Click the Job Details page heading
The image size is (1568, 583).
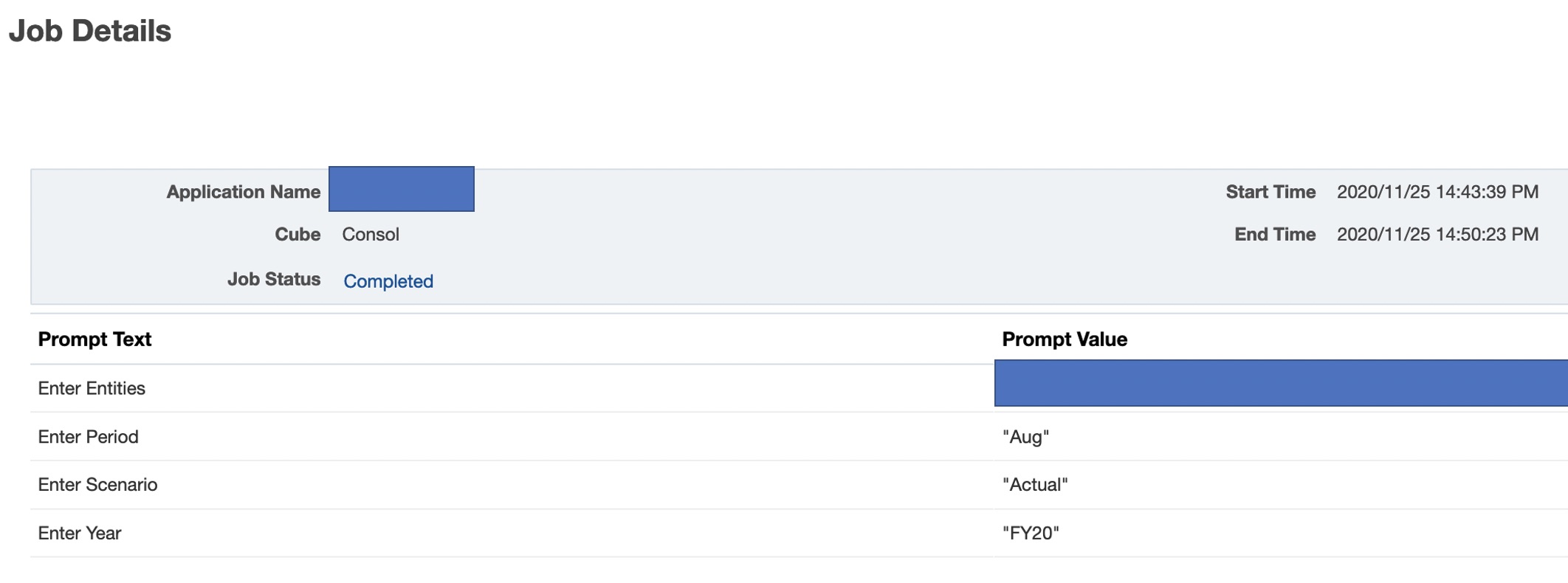tap(90, 31)
